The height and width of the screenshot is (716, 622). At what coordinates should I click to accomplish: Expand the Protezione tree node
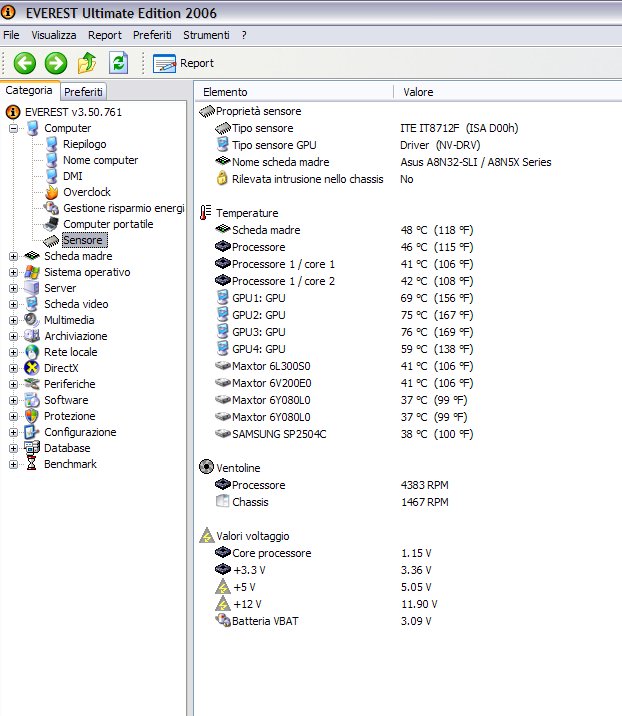13,416
